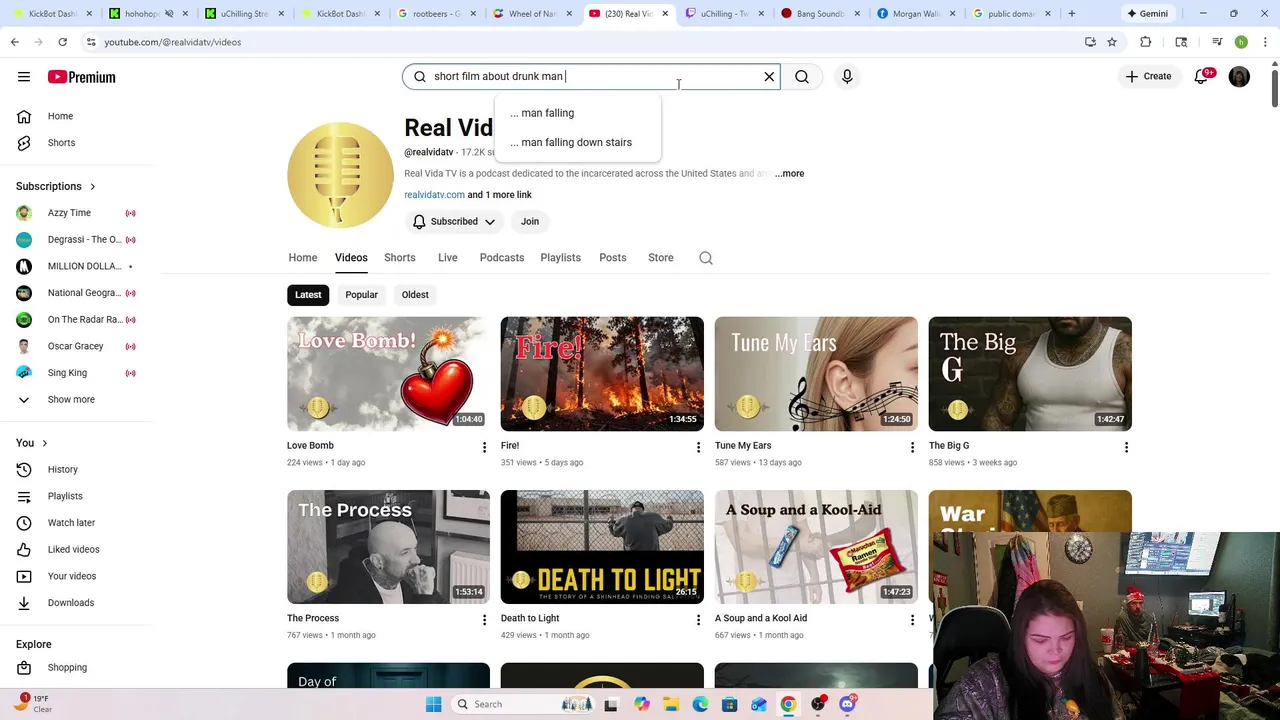Bookmark this page with star
The height and width of the screenshot is (720, 1280).
coord(1112,42)
